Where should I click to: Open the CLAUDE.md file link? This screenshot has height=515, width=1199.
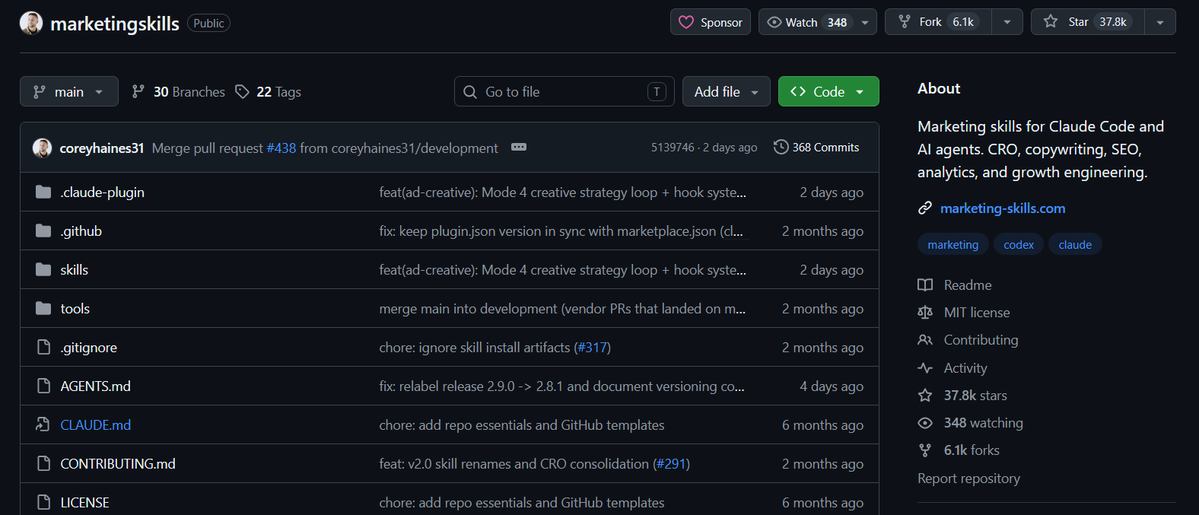click(96, 425)
